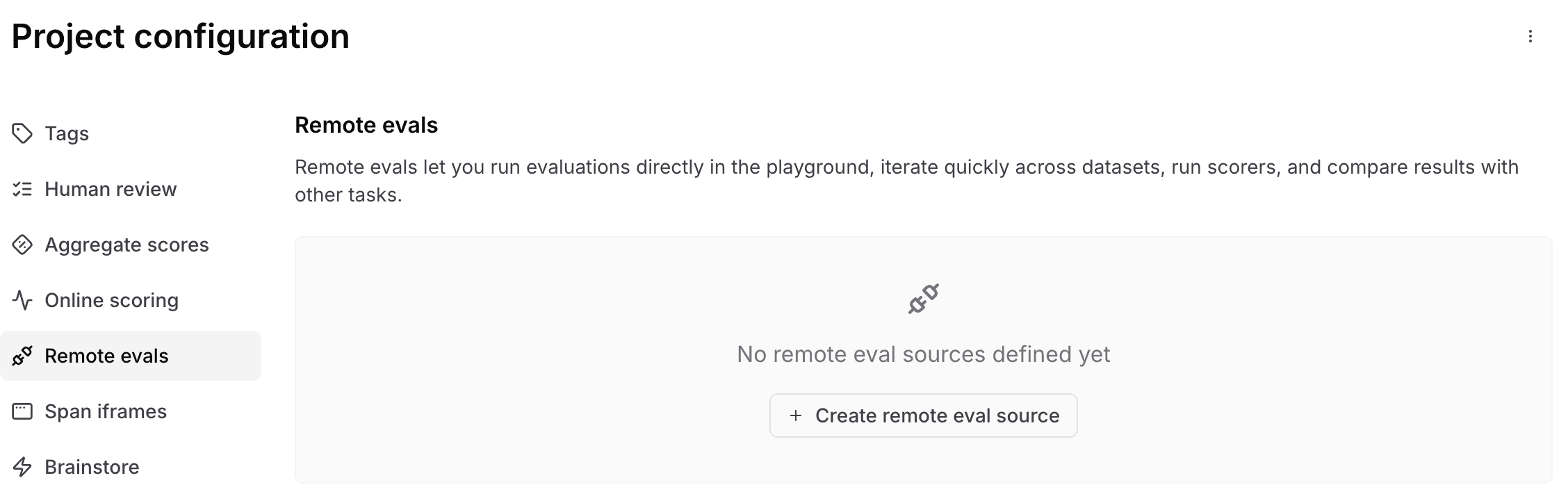The image size is (1568, 503).
Task: Click the tag icon beside Tags
Action: pos(22,132)
